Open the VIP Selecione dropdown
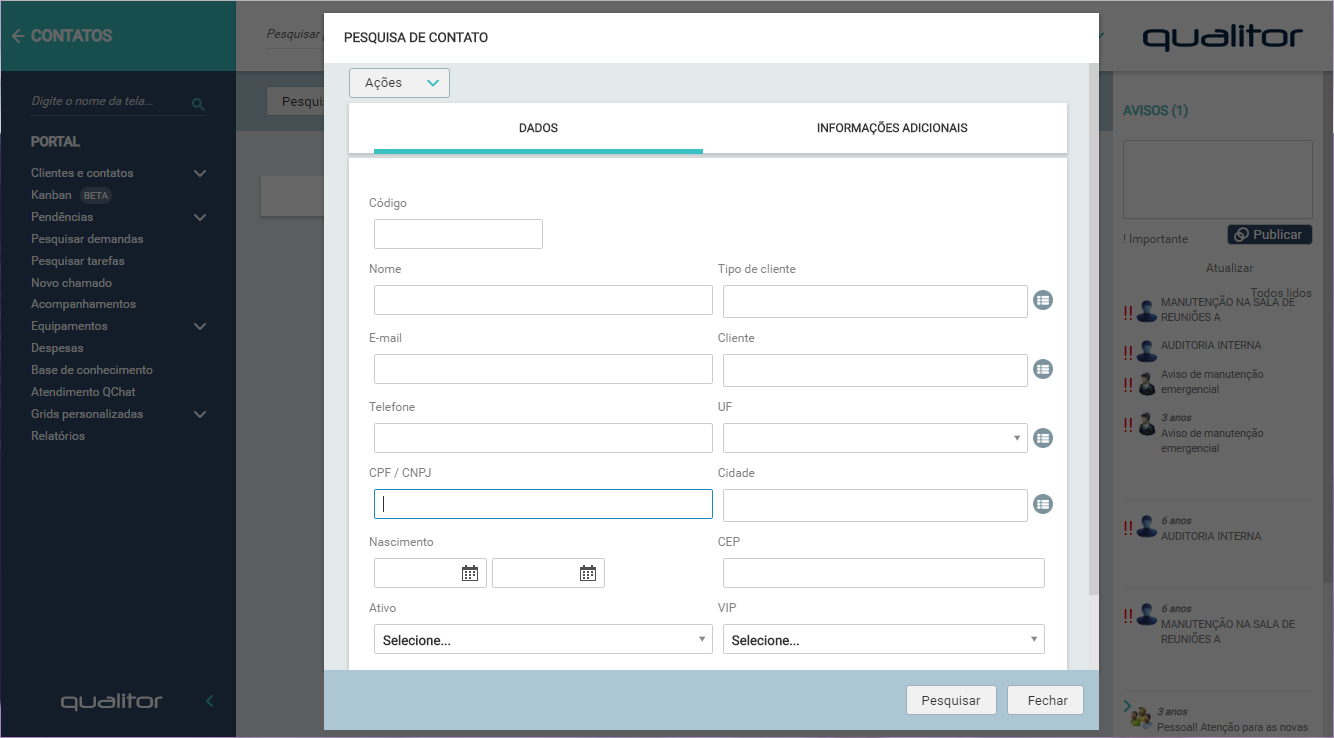The height and width of the screenshot is (738, 1334). pyautogui.click(x=884, y=639)
